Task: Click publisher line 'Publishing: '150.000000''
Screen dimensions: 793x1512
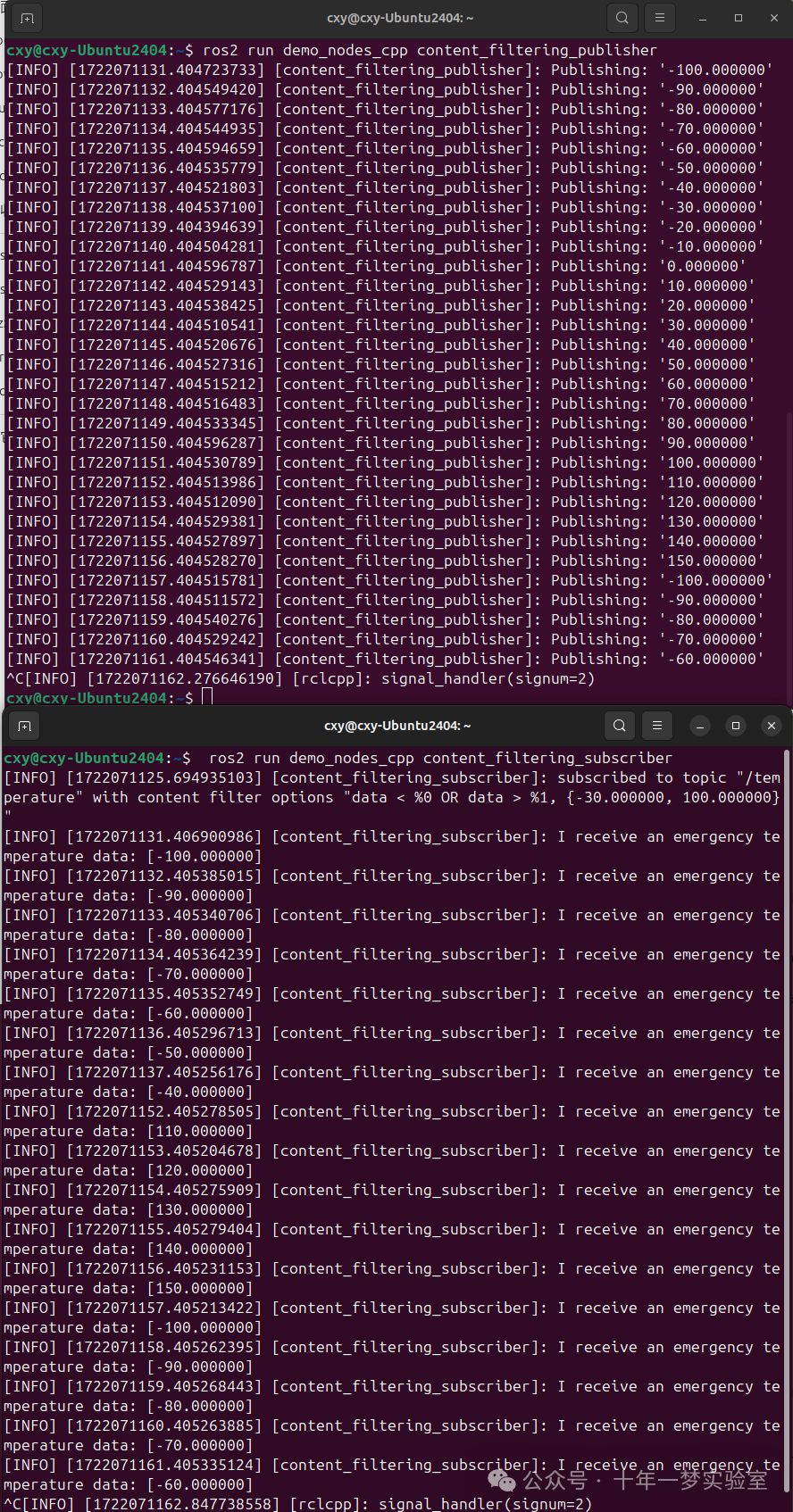Action: pyautogui.click(x=385, y=561)
